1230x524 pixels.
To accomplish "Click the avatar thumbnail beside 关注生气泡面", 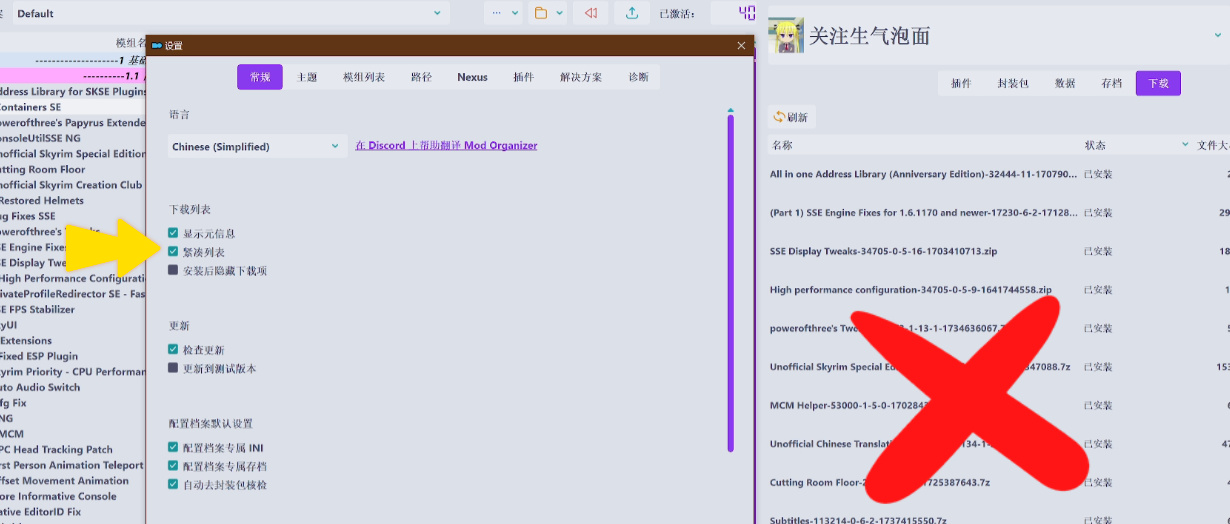I will coord(786,36).
